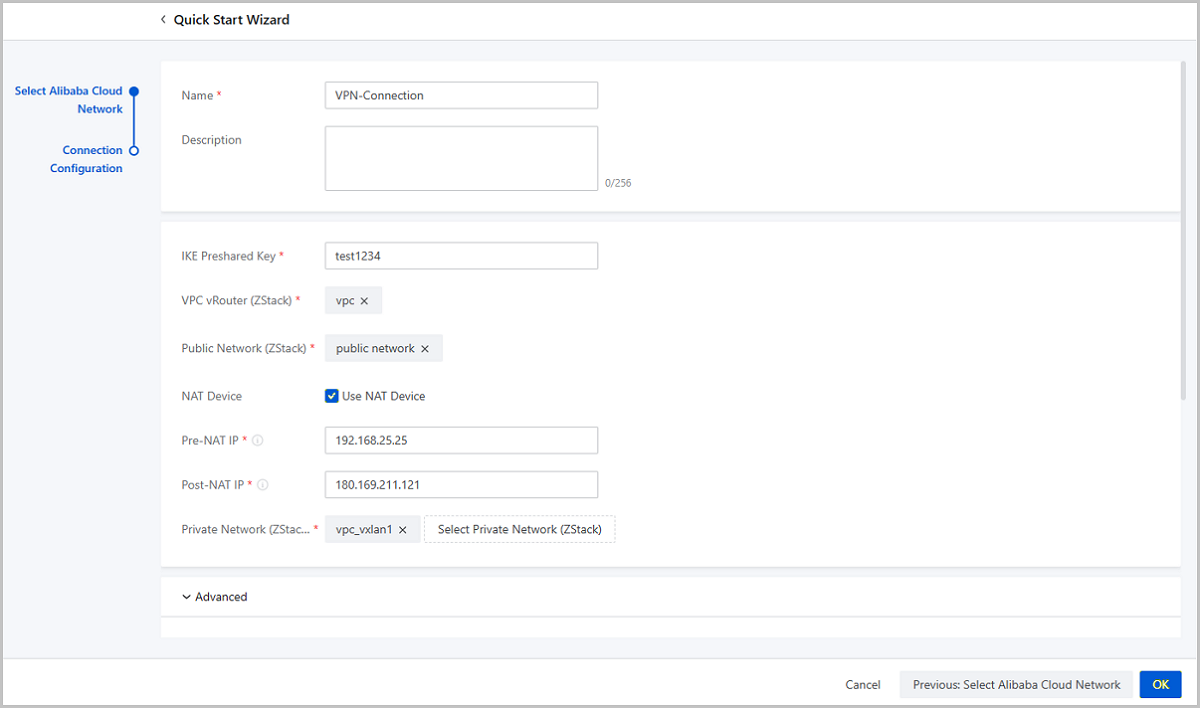Go to Select Alibaba Cloud Network step label
This screenshot has height=708, width=1200.
click(x=69, y=100)
